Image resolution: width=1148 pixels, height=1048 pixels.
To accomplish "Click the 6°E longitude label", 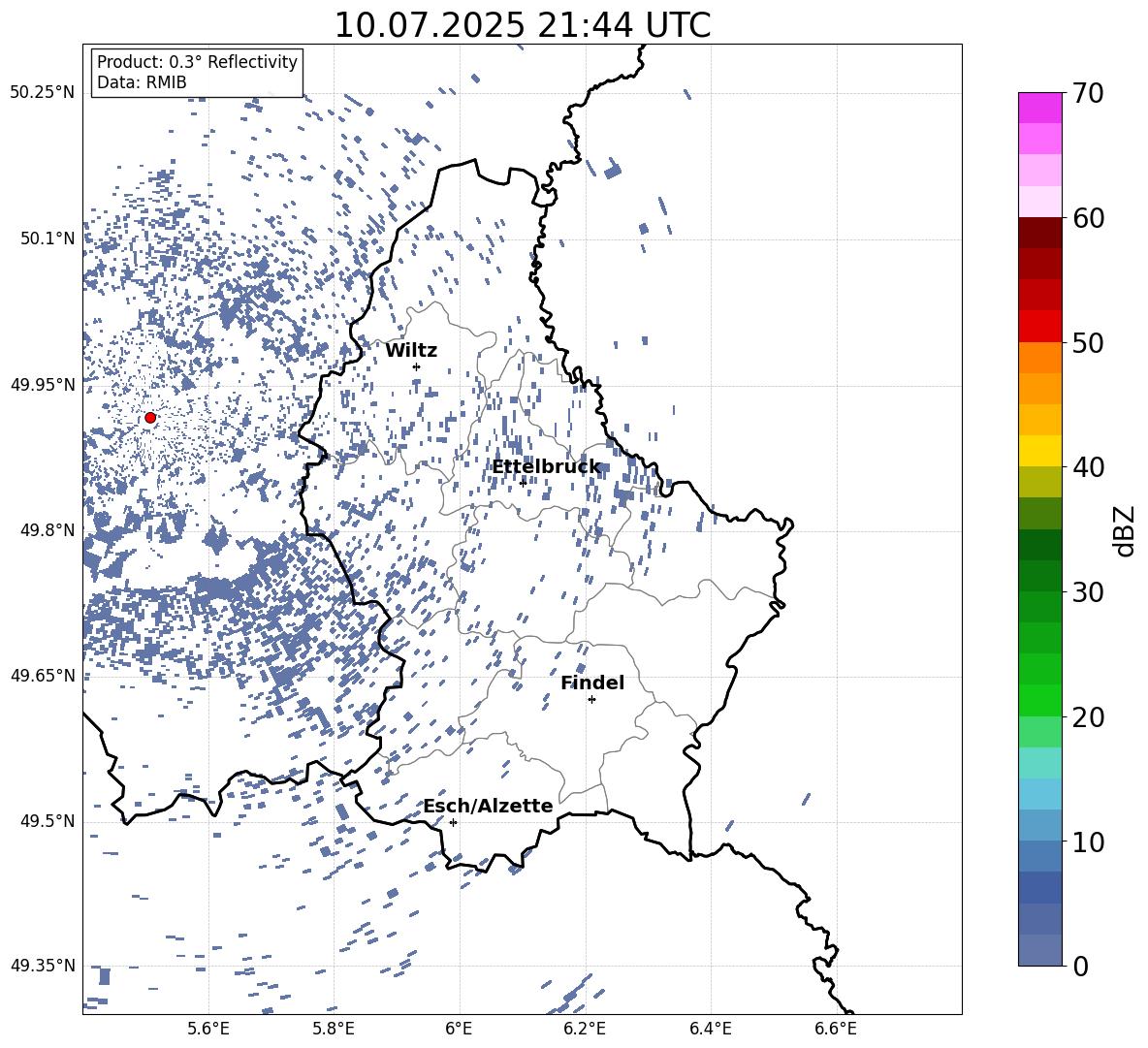I will (459, 1030).
